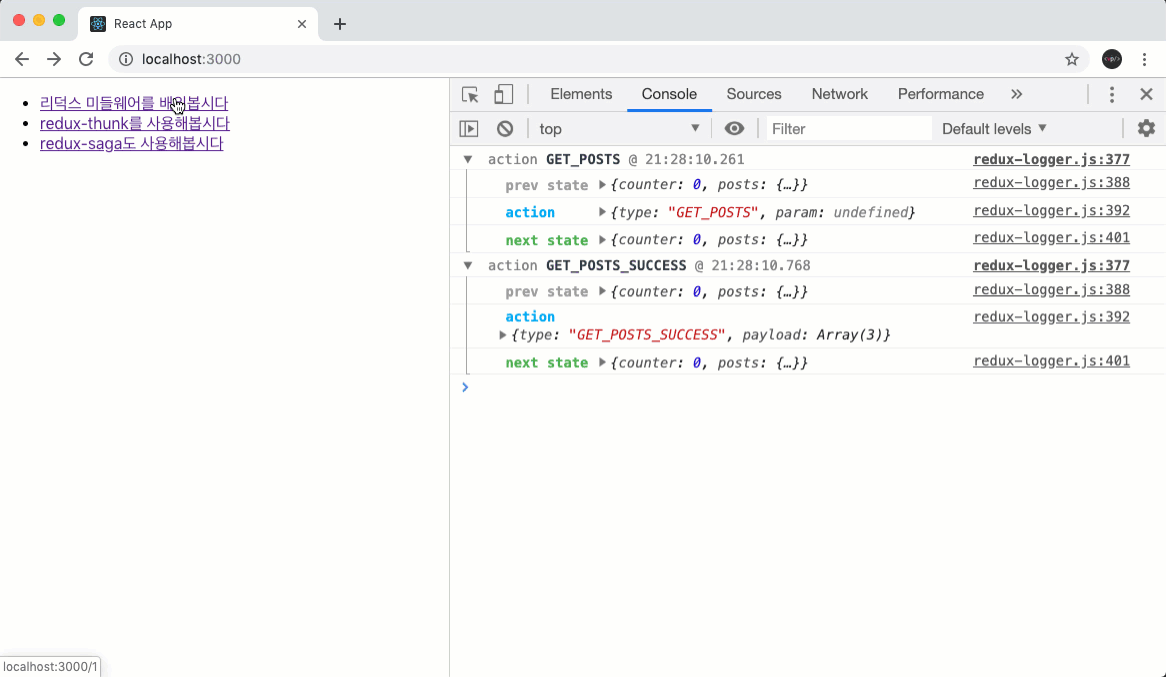1166x677 pixels.
Task: Collapse the GET_POSTS action group
Action: click(x=468, y=159)
